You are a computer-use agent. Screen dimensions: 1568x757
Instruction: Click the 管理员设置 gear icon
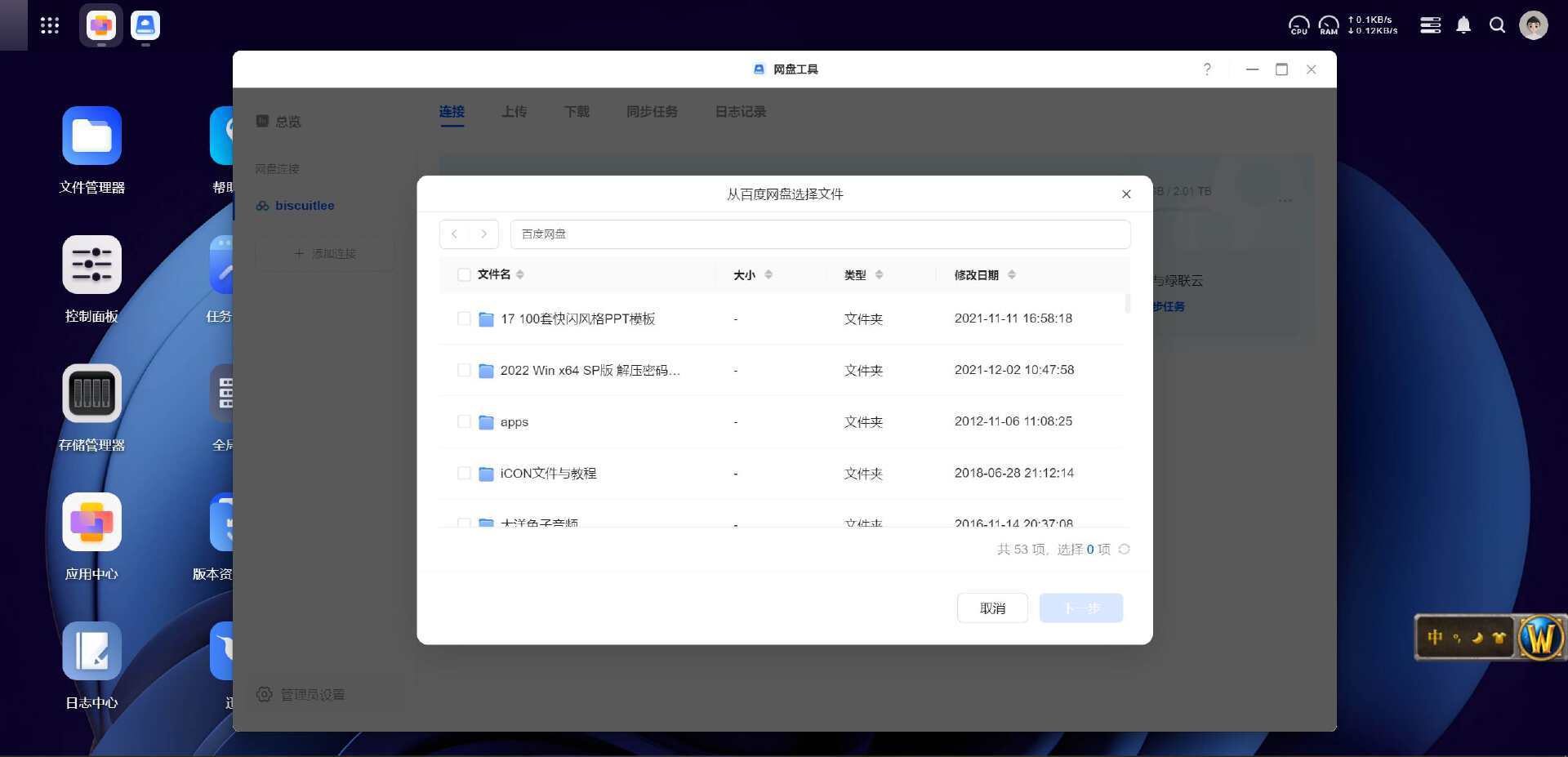(x=265, y=694)
